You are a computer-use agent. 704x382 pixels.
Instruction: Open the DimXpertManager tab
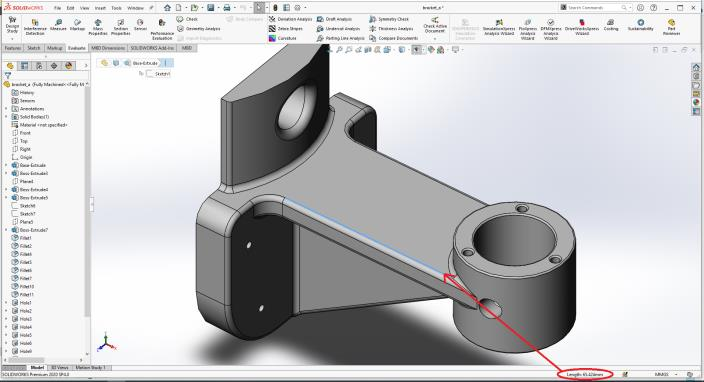(x=54, y=66)
